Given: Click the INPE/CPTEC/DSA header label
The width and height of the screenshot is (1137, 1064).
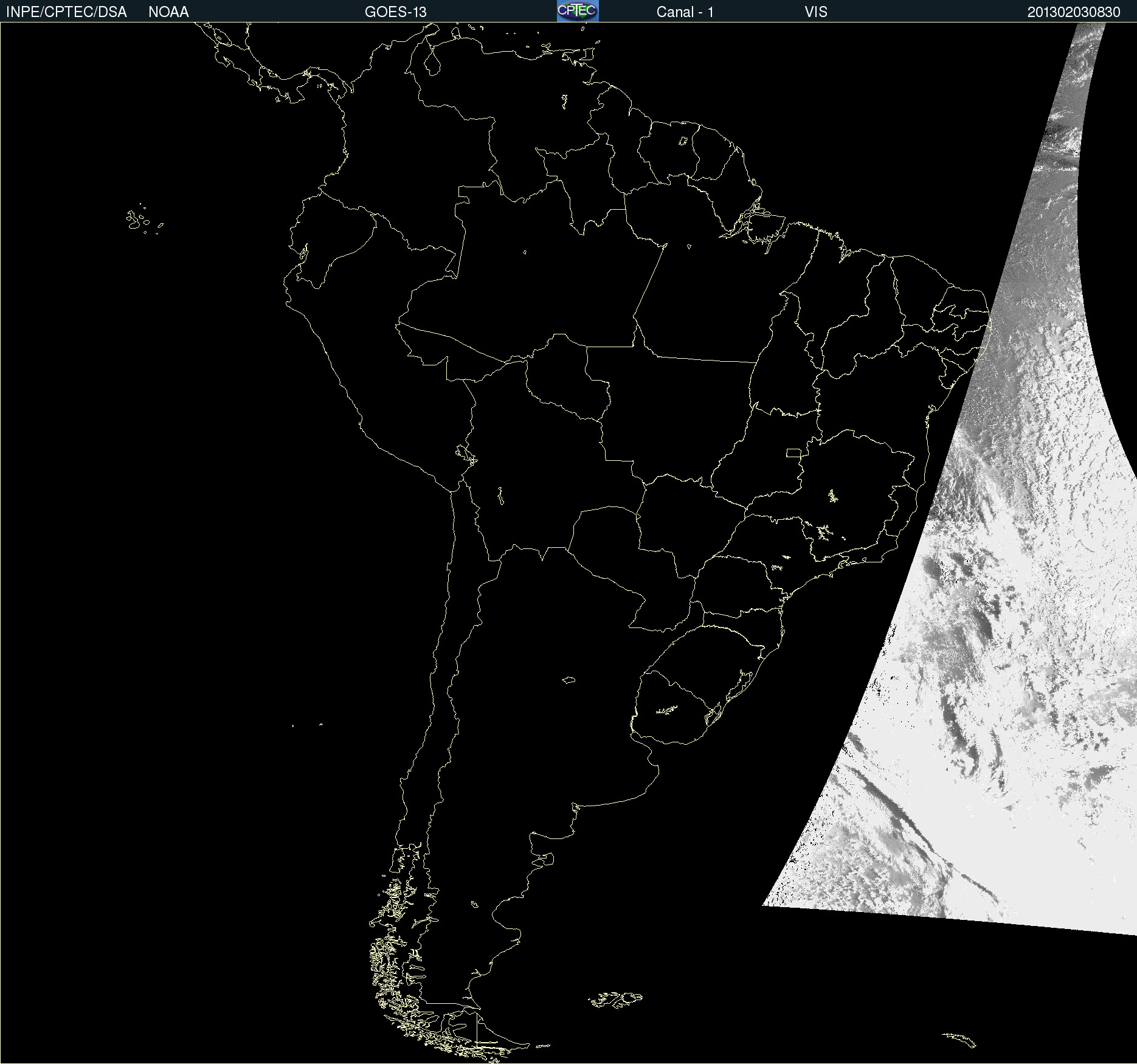Looking at the screenshot, I should 66,12.
